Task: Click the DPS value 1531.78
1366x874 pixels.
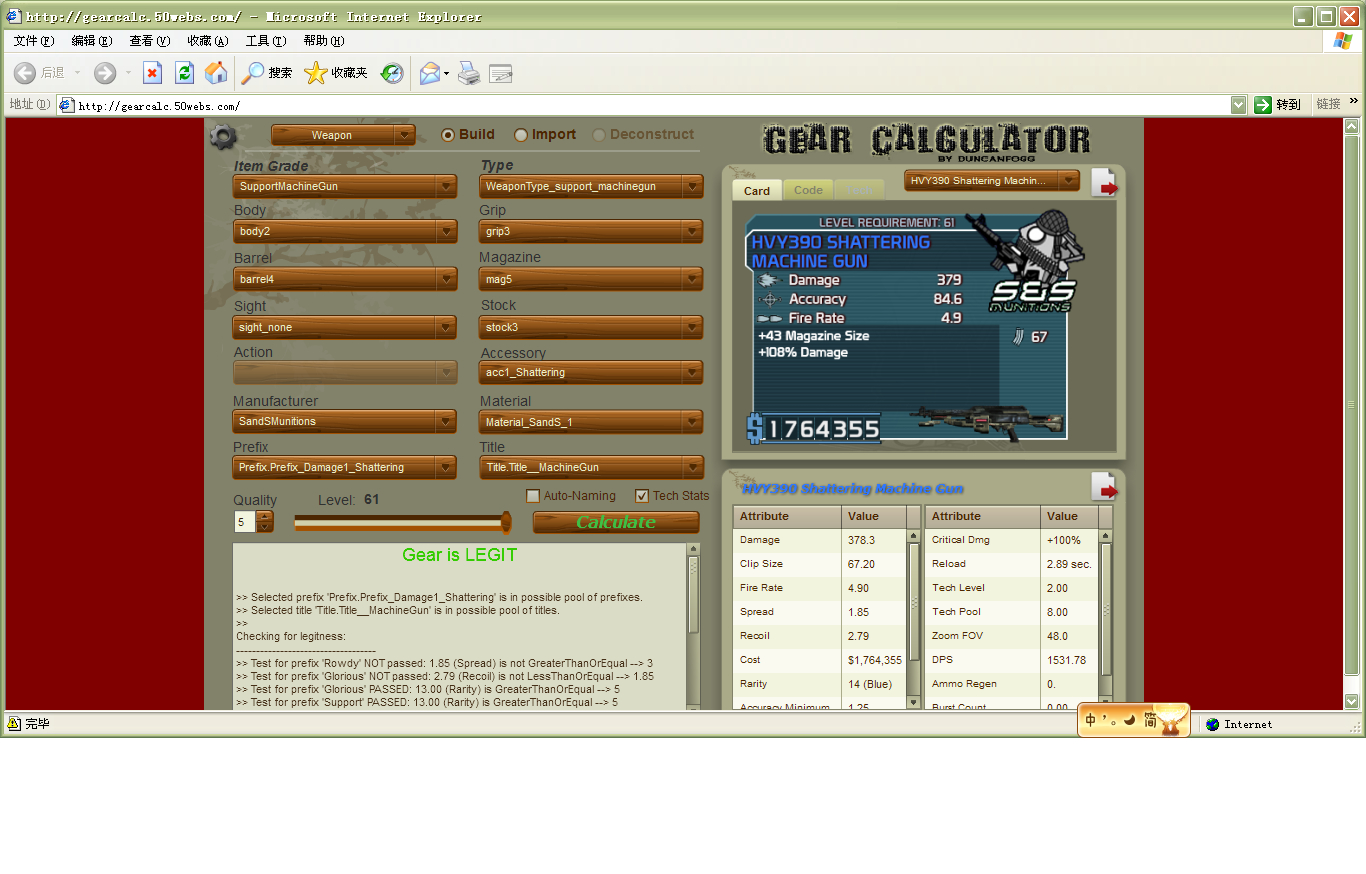Action: click(x=1066, y=660)
